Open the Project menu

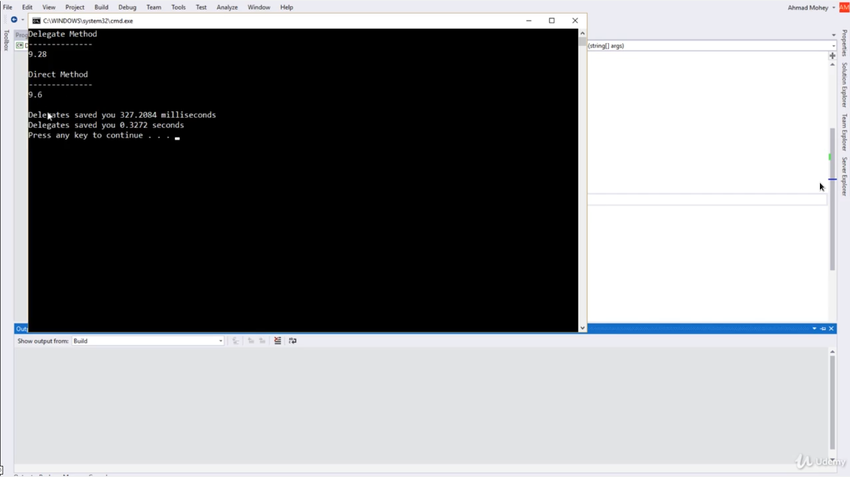[75, 7]
